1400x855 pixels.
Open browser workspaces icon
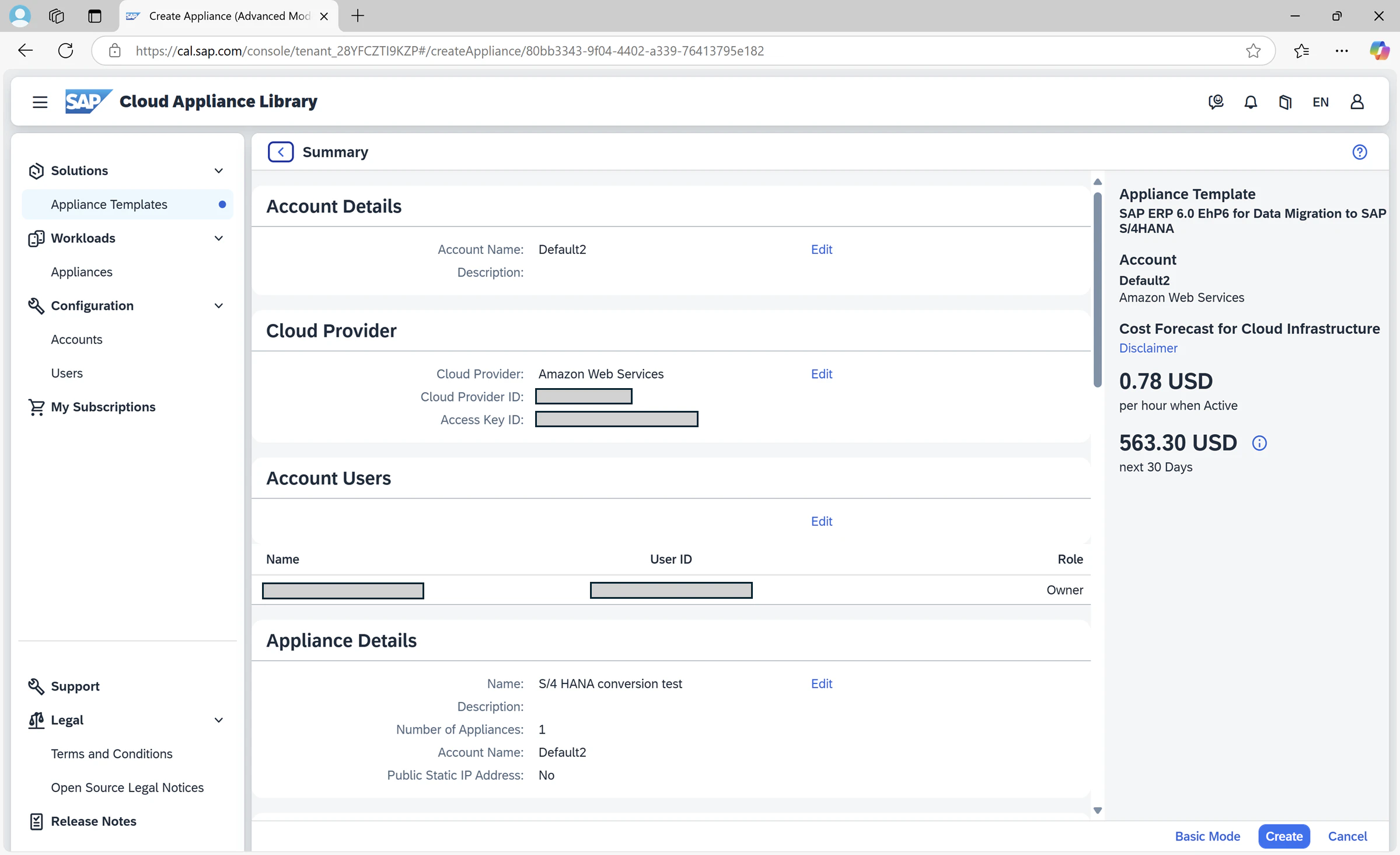coord(57,16)
